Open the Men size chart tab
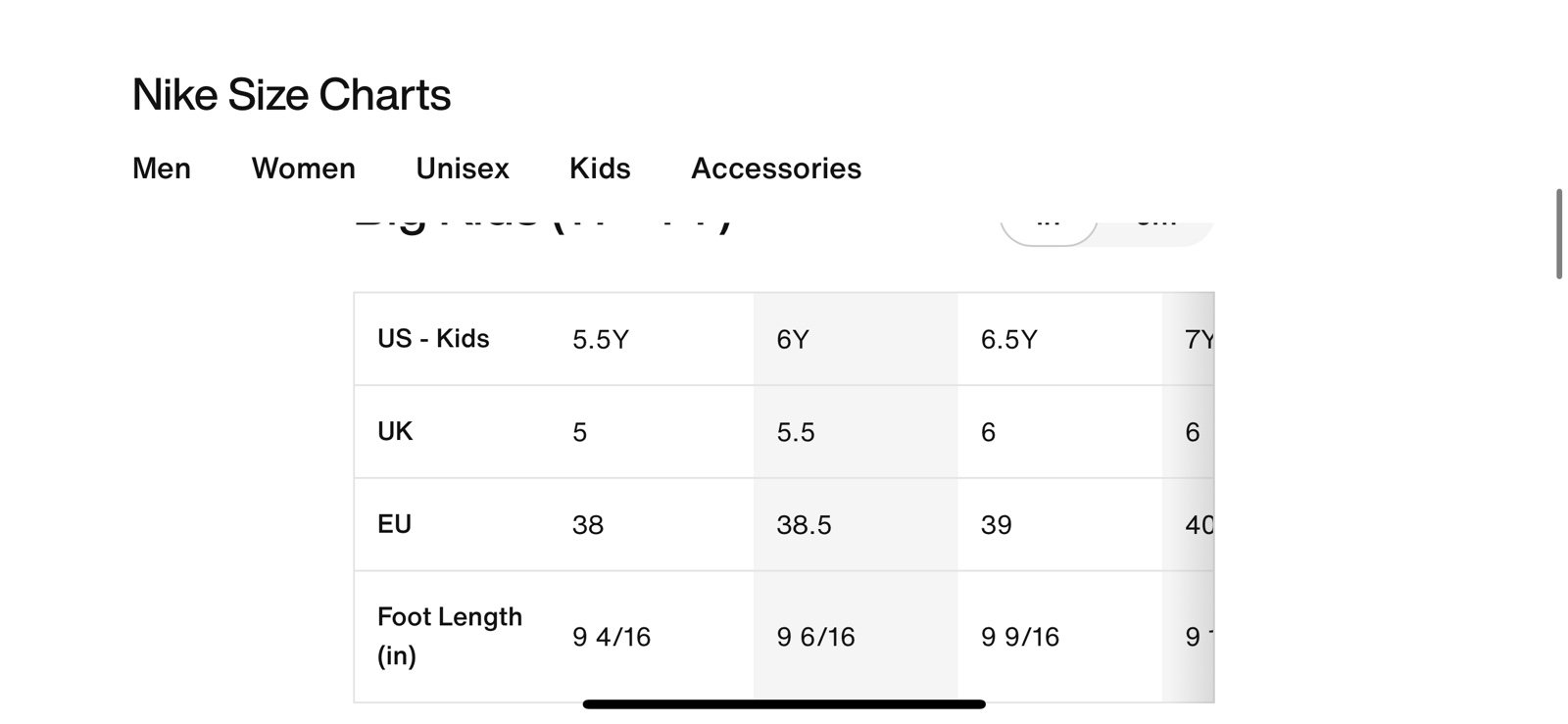 [162, 169]
